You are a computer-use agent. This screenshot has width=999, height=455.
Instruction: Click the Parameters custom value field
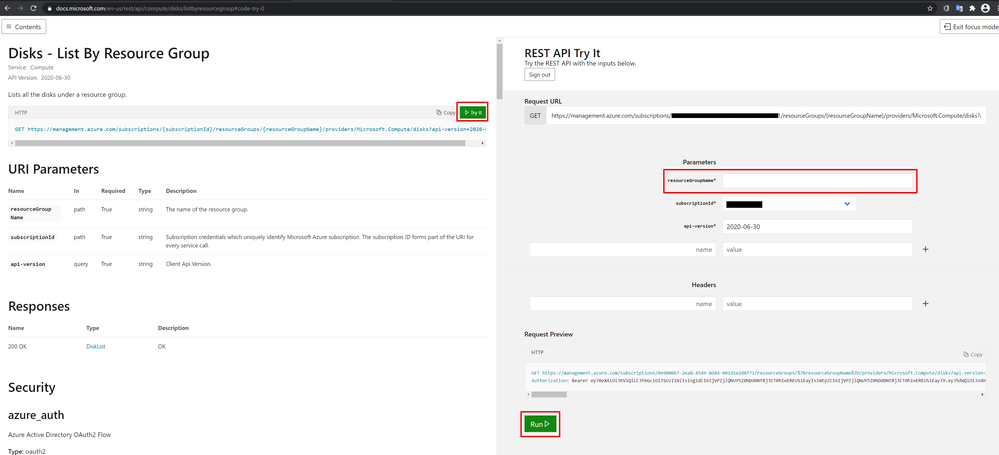click(x=817, y=249)
